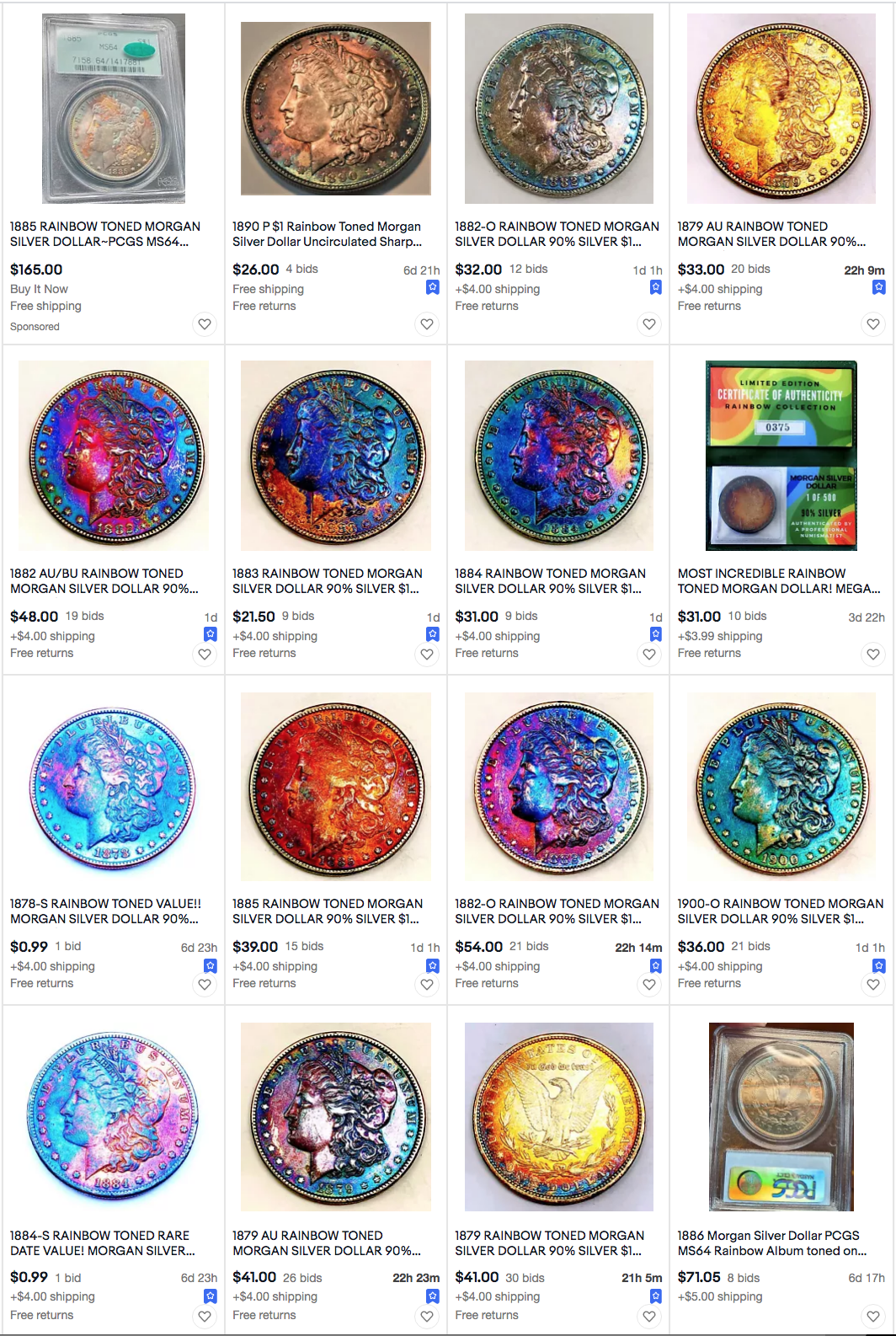
Task: Watch the $32.00 1882-O Morgan listing
Action: tap(649, 324)
